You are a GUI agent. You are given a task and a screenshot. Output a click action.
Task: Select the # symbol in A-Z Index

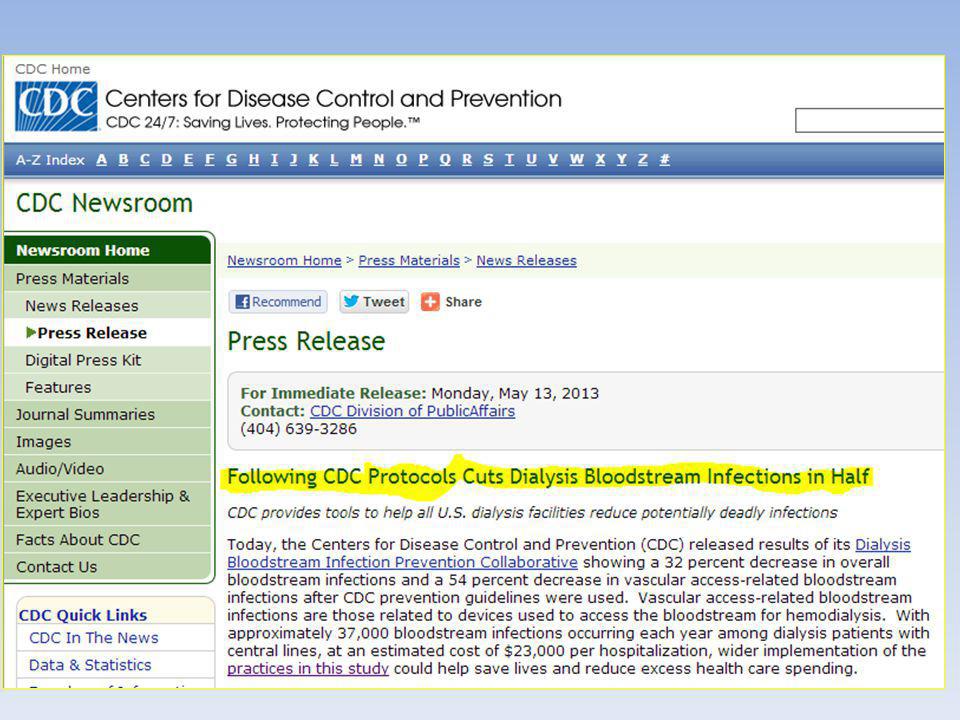point(664,160)
